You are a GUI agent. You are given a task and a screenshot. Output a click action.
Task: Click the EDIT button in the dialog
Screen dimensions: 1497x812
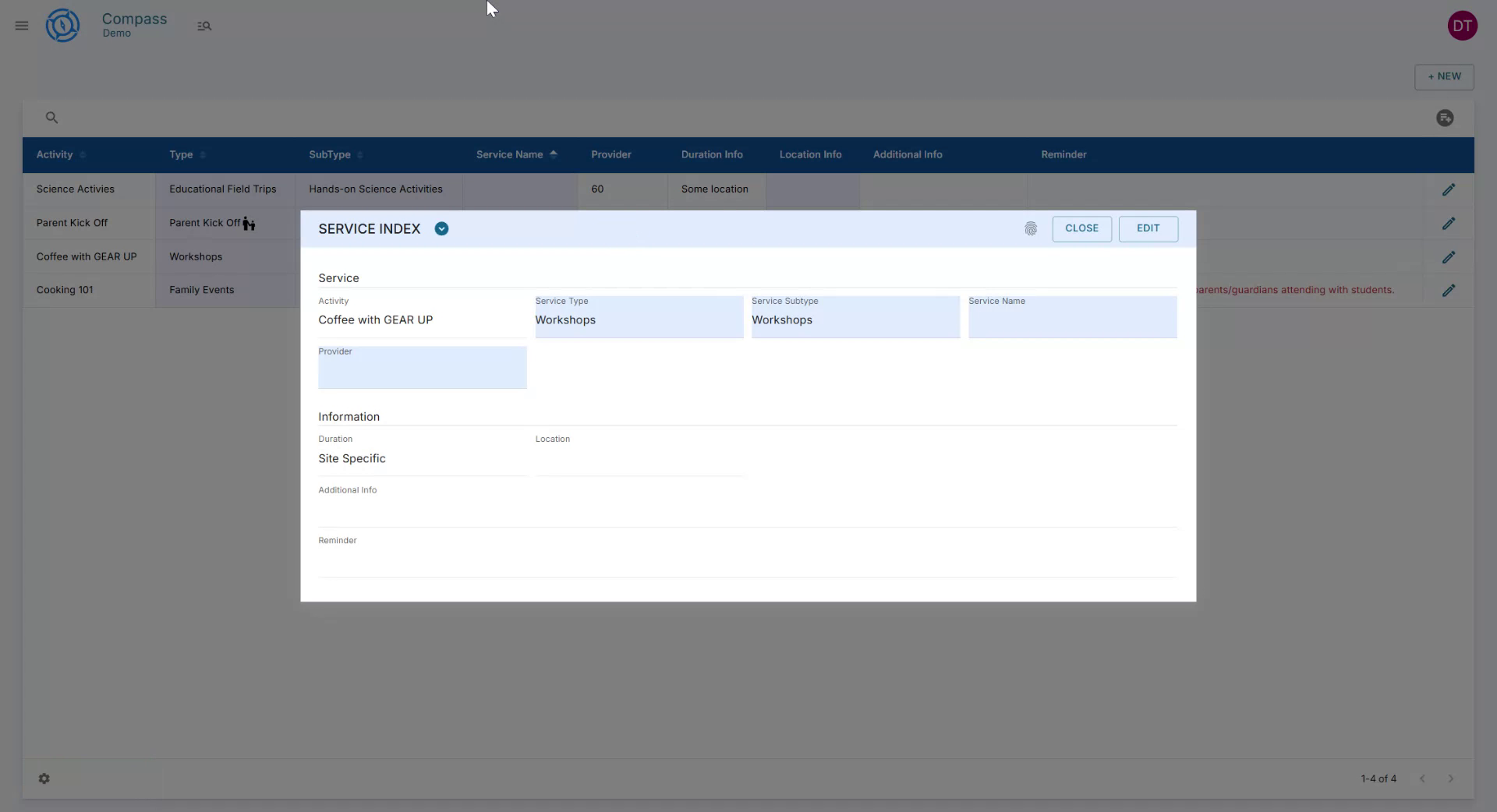coord(1148,228)
